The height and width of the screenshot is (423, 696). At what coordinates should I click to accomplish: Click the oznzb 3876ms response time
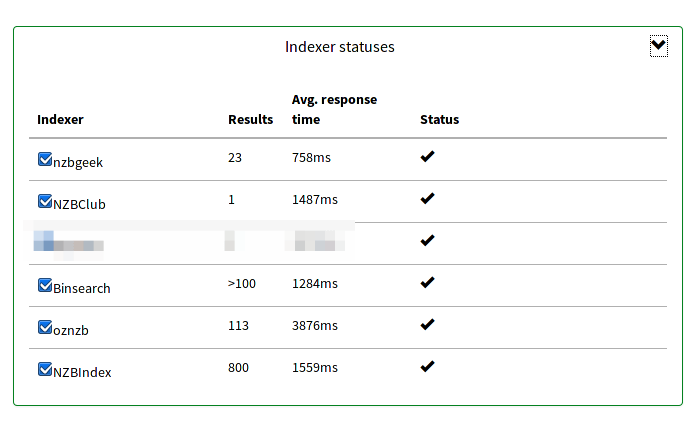pyautogui.click(x=315, y=325)
